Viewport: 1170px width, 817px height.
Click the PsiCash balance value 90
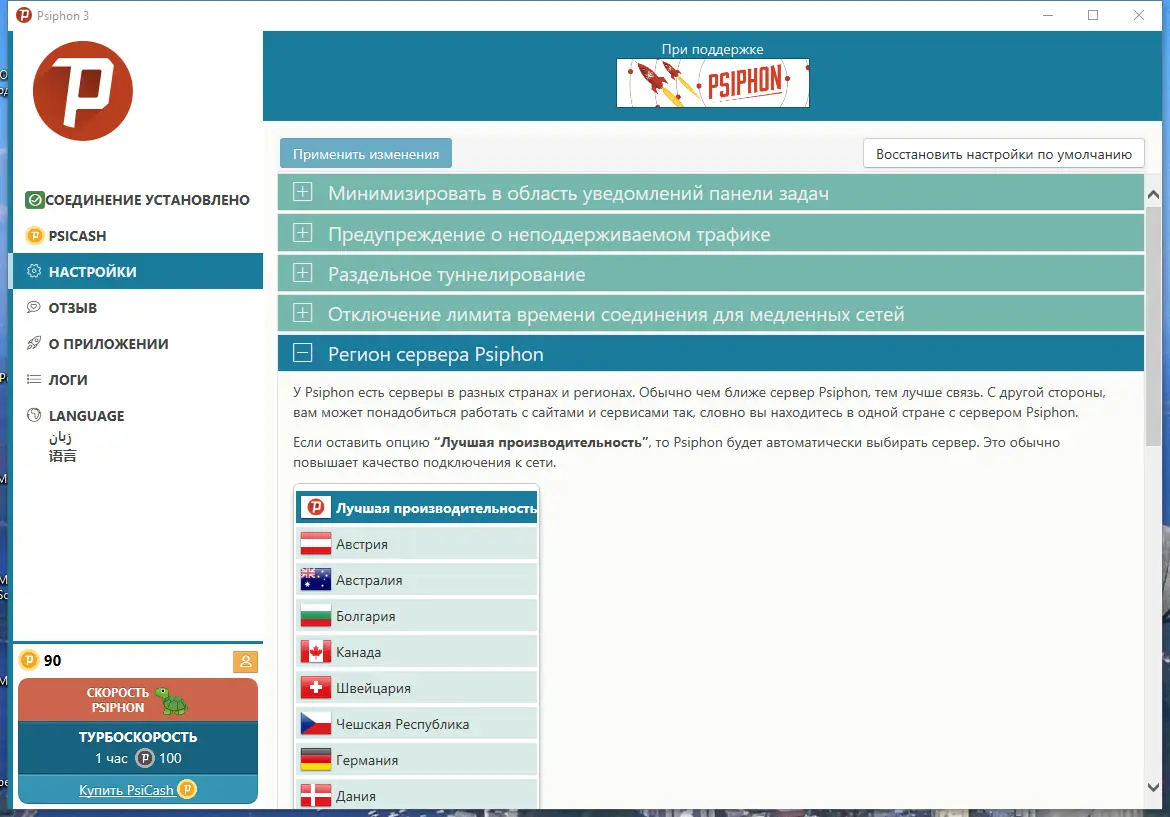click(52, 660)
